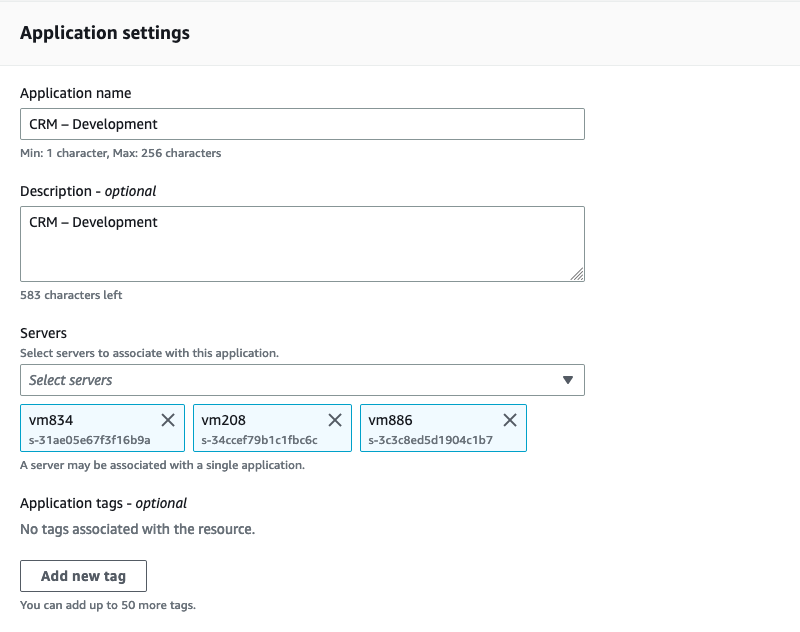Select the vm834 server name label

point(51,420)
